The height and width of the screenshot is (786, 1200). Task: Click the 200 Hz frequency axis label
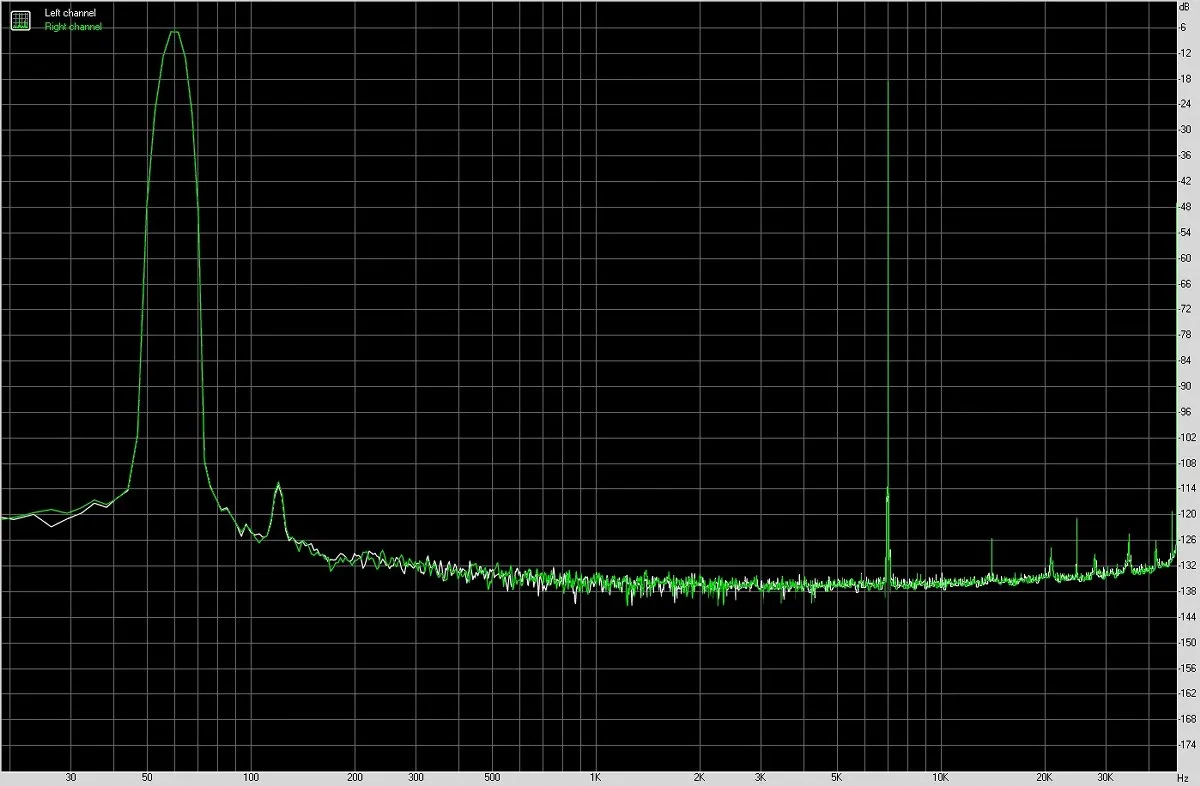point(354,777)
